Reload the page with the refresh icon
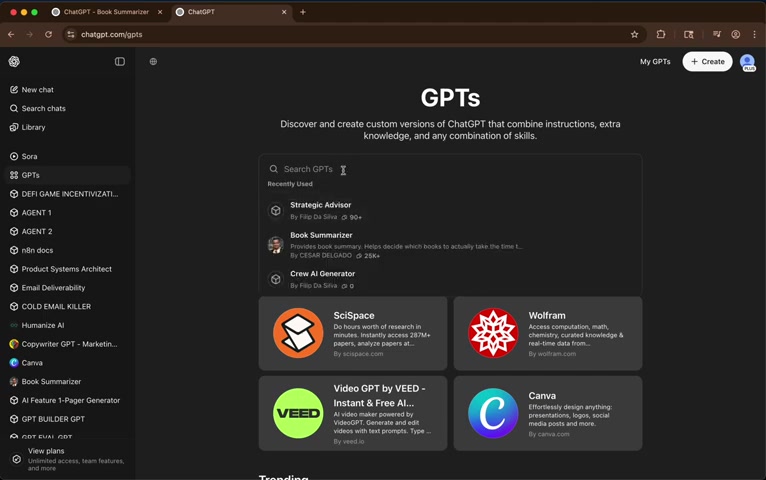This screenshot has width=766, height=480. (48, 34)
